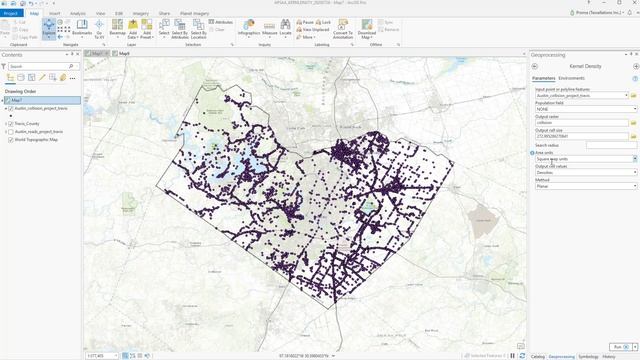Click refresh at map bottom right

point(522,356)
